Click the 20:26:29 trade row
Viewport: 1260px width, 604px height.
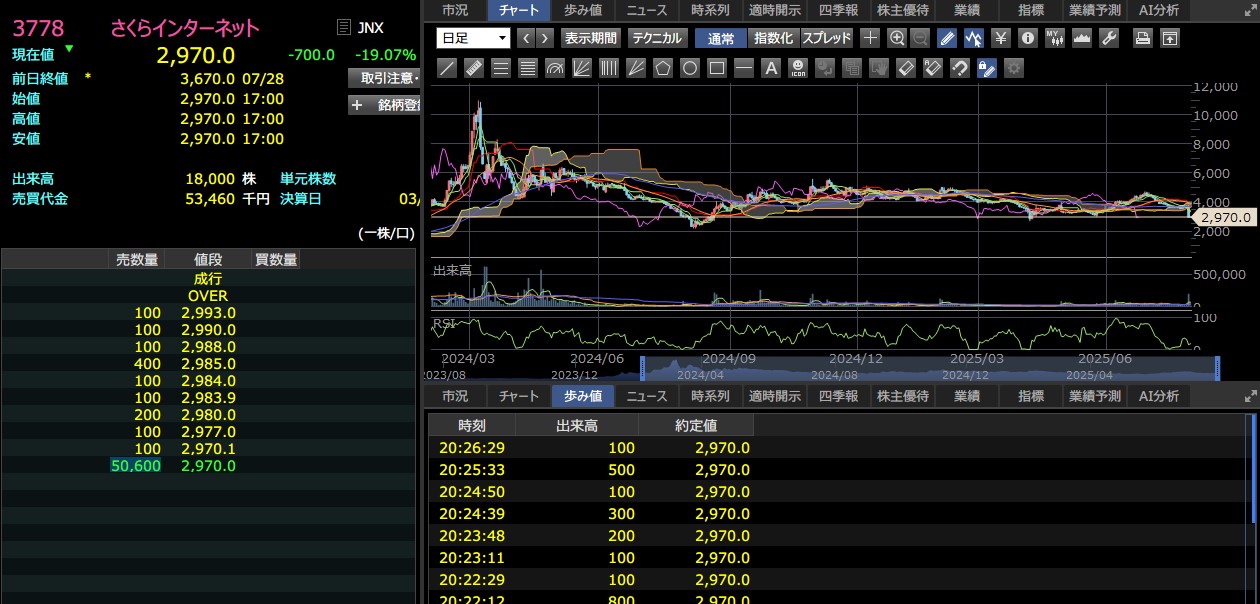[838, 447]
